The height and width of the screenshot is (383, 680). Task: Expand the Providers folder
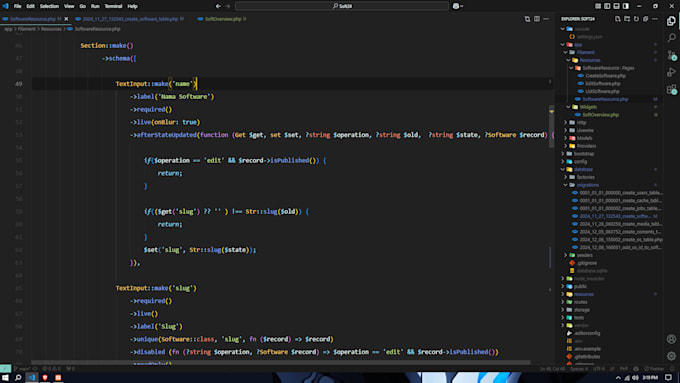pos(566,146)
